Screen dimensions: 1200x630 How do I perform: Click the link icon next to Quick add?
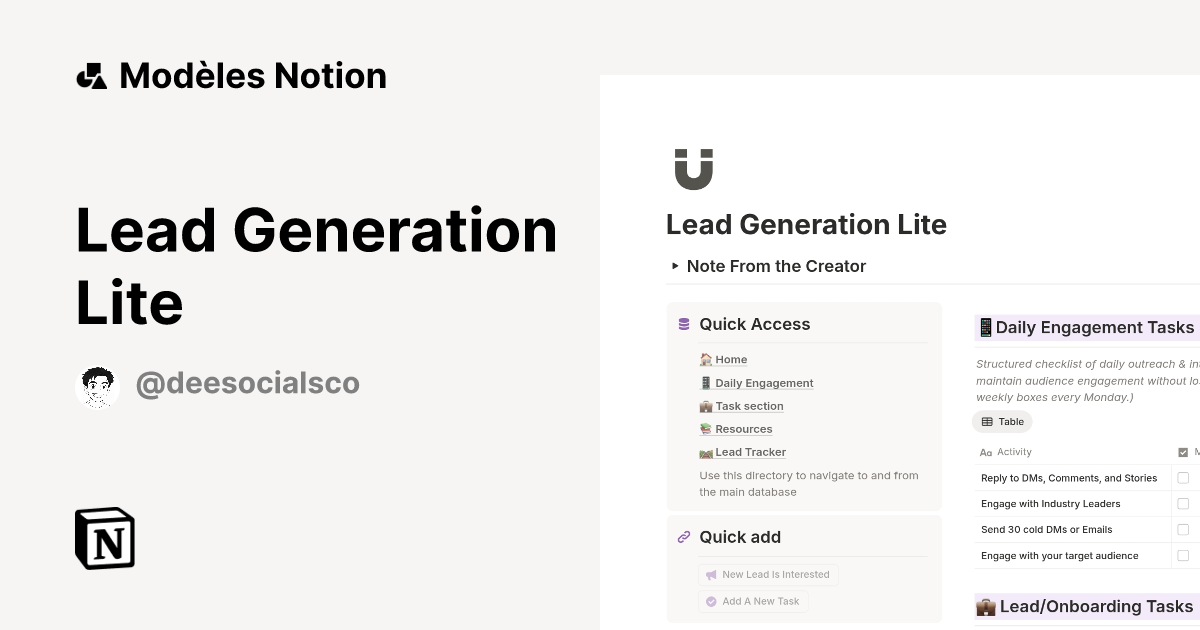pos(683,537)
